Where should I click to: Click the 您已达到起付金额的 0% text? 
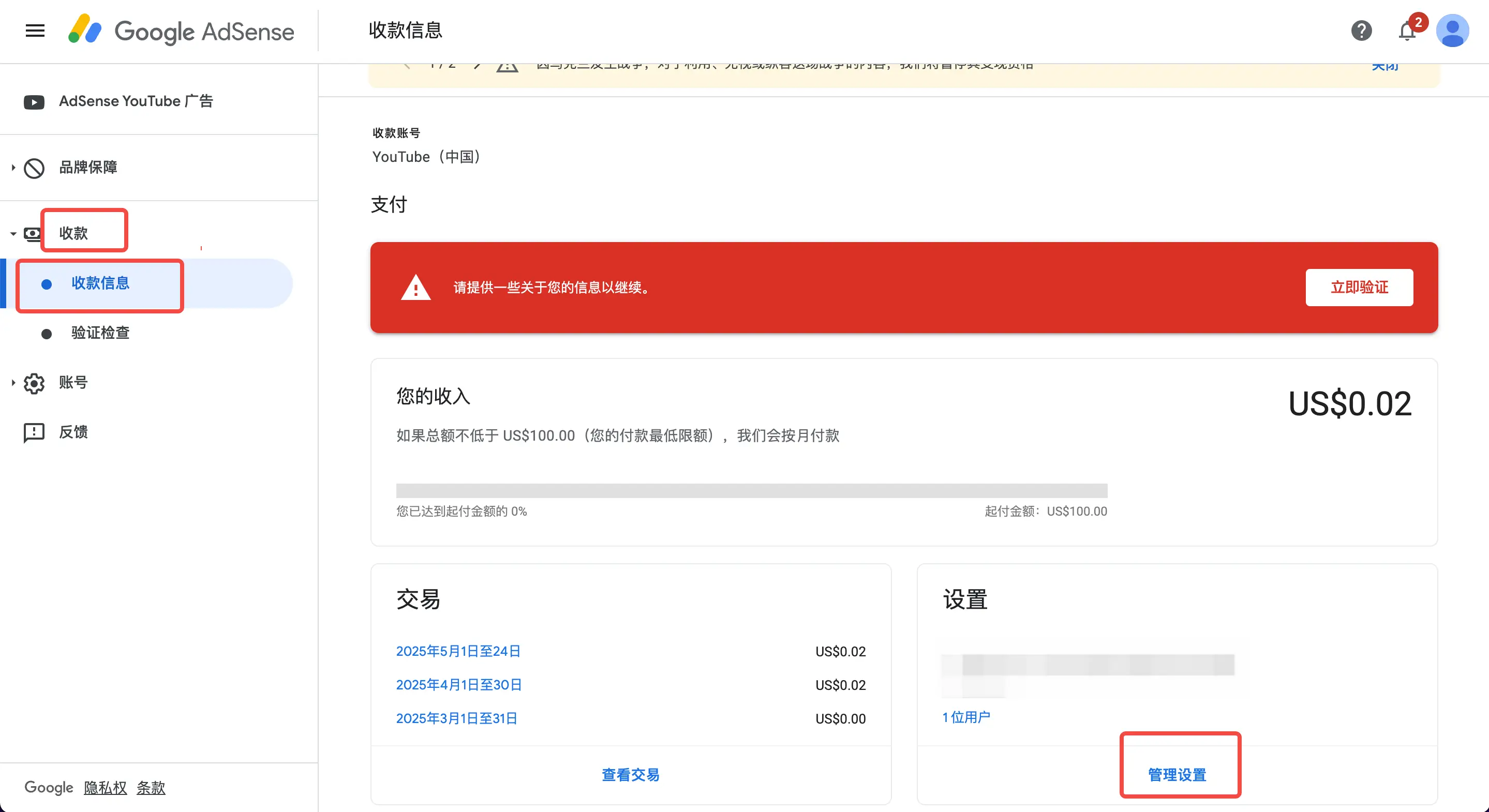pyautogui.click(x=461, y=512)
